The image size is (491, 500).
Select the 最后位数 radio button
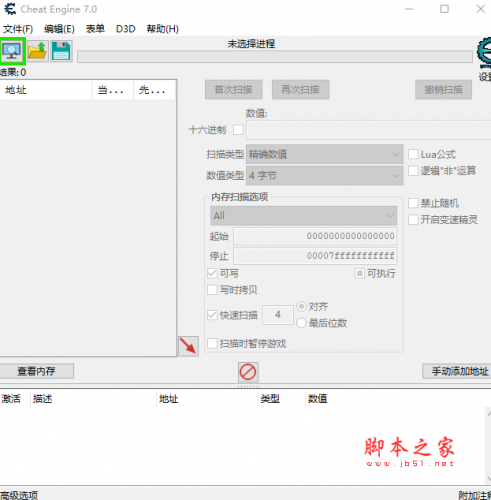coord(301,323)
